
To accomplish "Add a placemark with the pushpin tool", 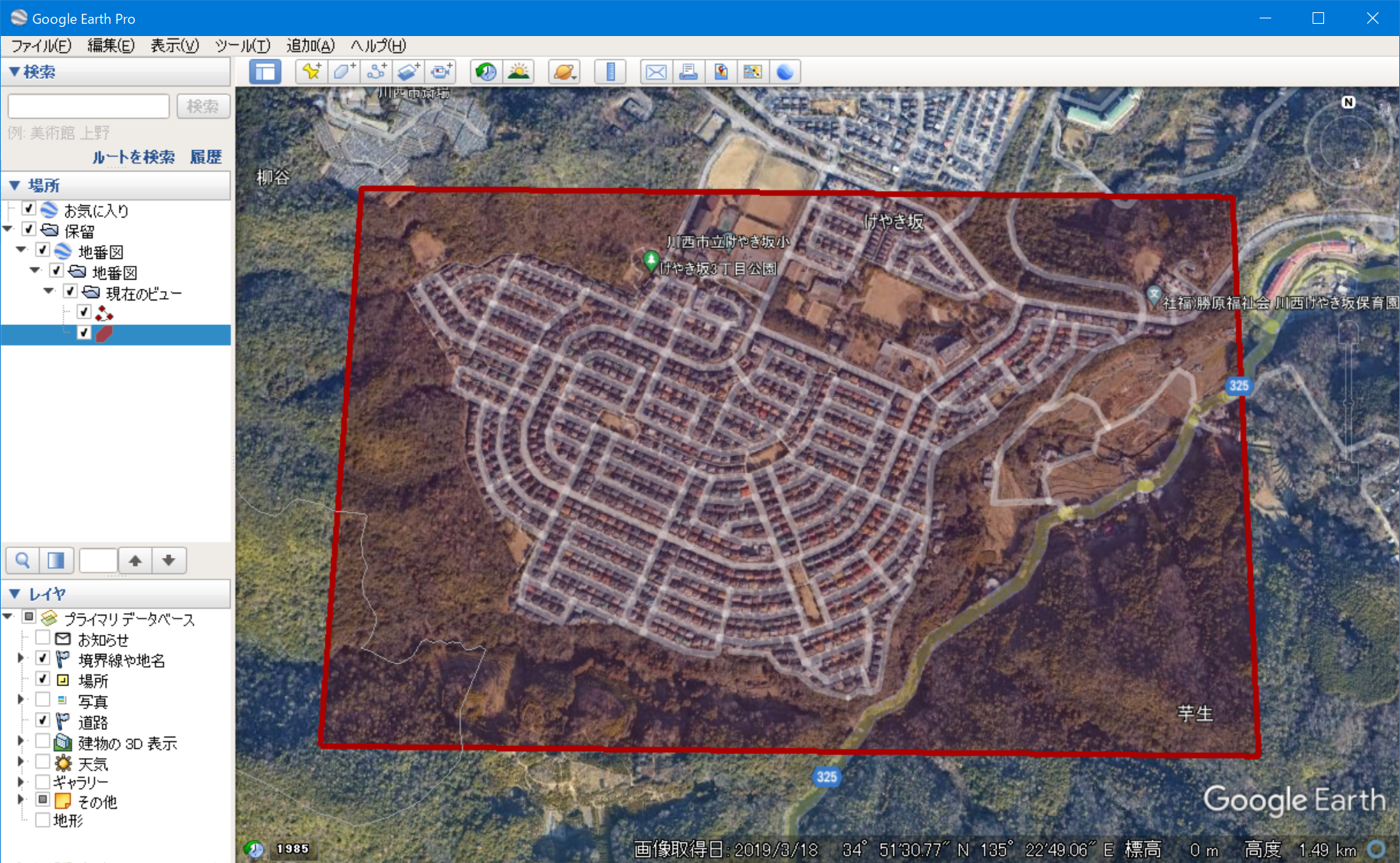I will tap(311, 72).
